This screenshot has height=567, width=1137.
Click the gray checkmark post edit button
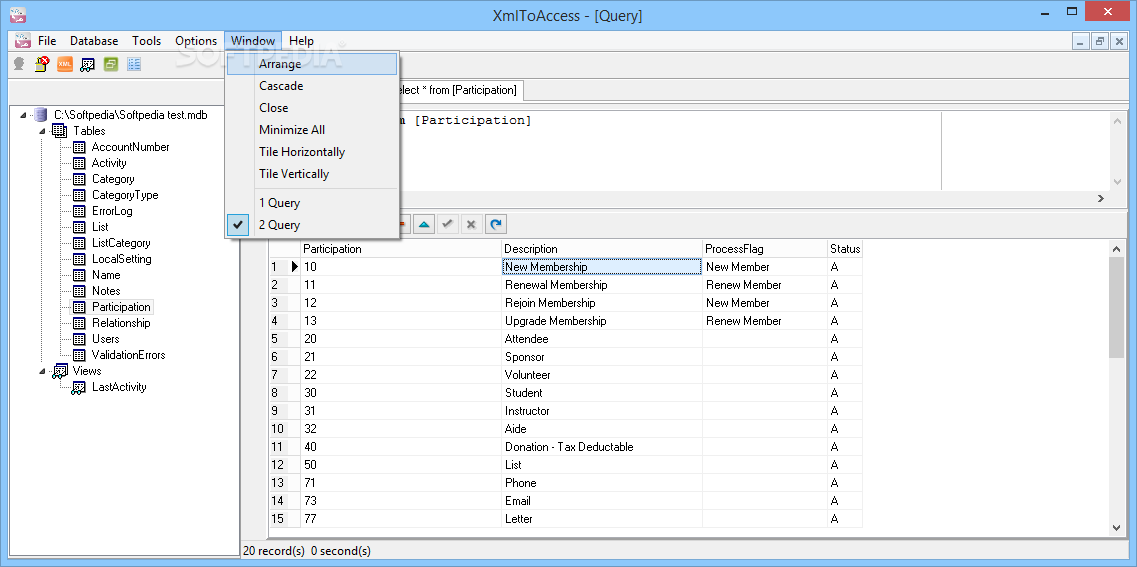448,224
